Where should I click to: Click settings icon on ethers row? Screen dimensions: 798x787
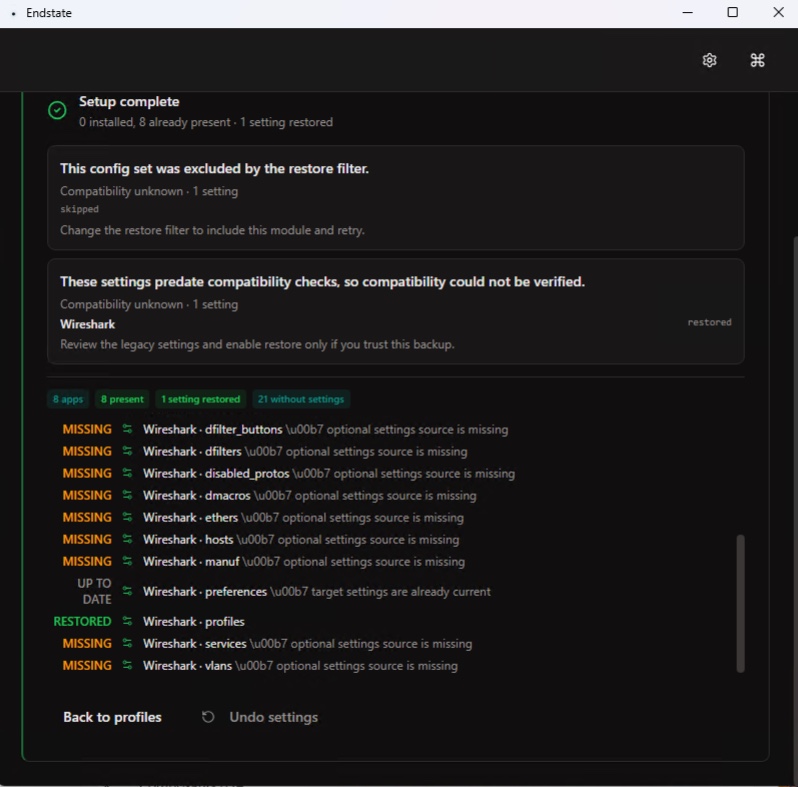127,517
